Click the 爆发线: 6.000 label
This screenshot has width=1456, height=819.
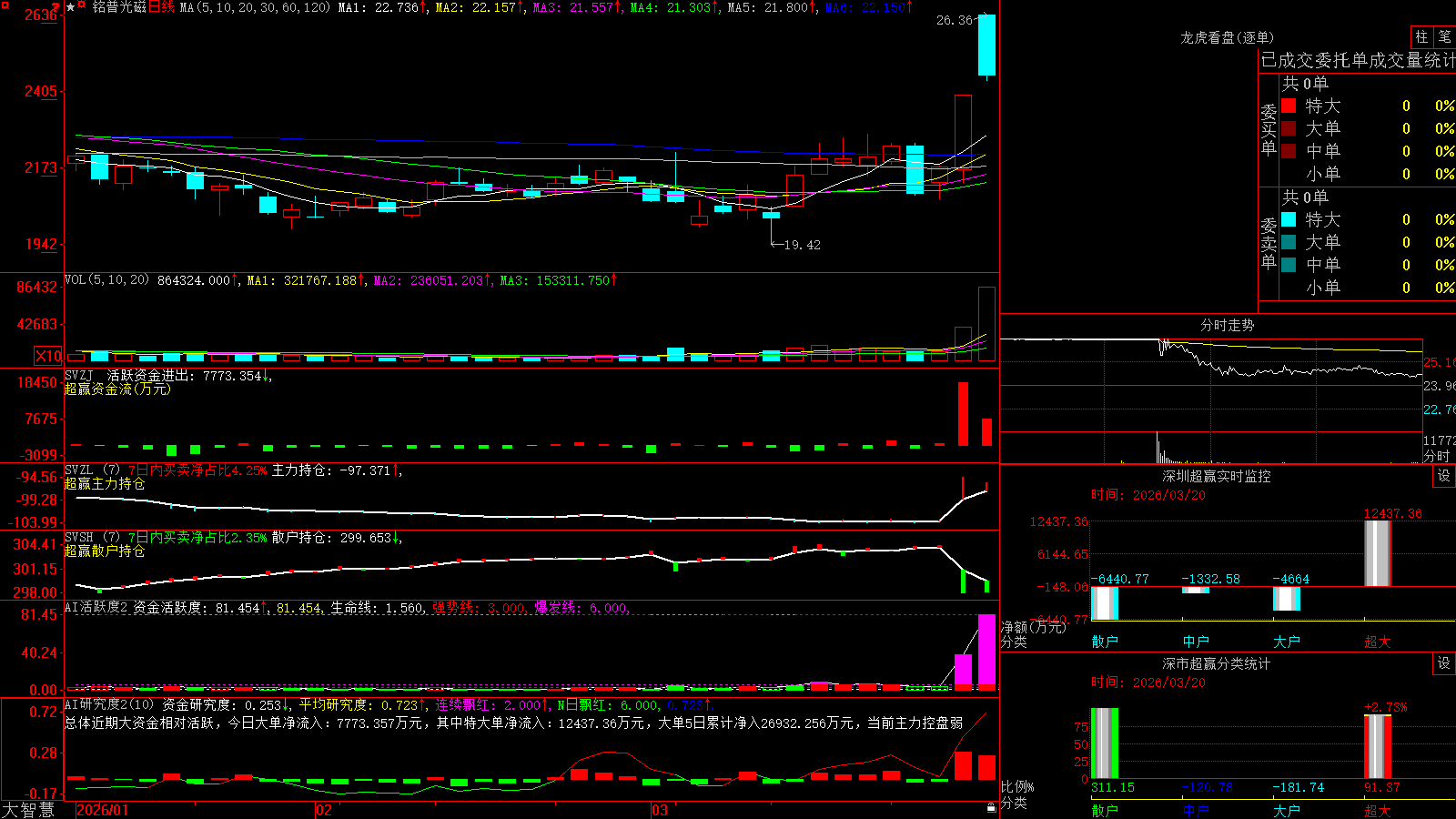[581, 608]
